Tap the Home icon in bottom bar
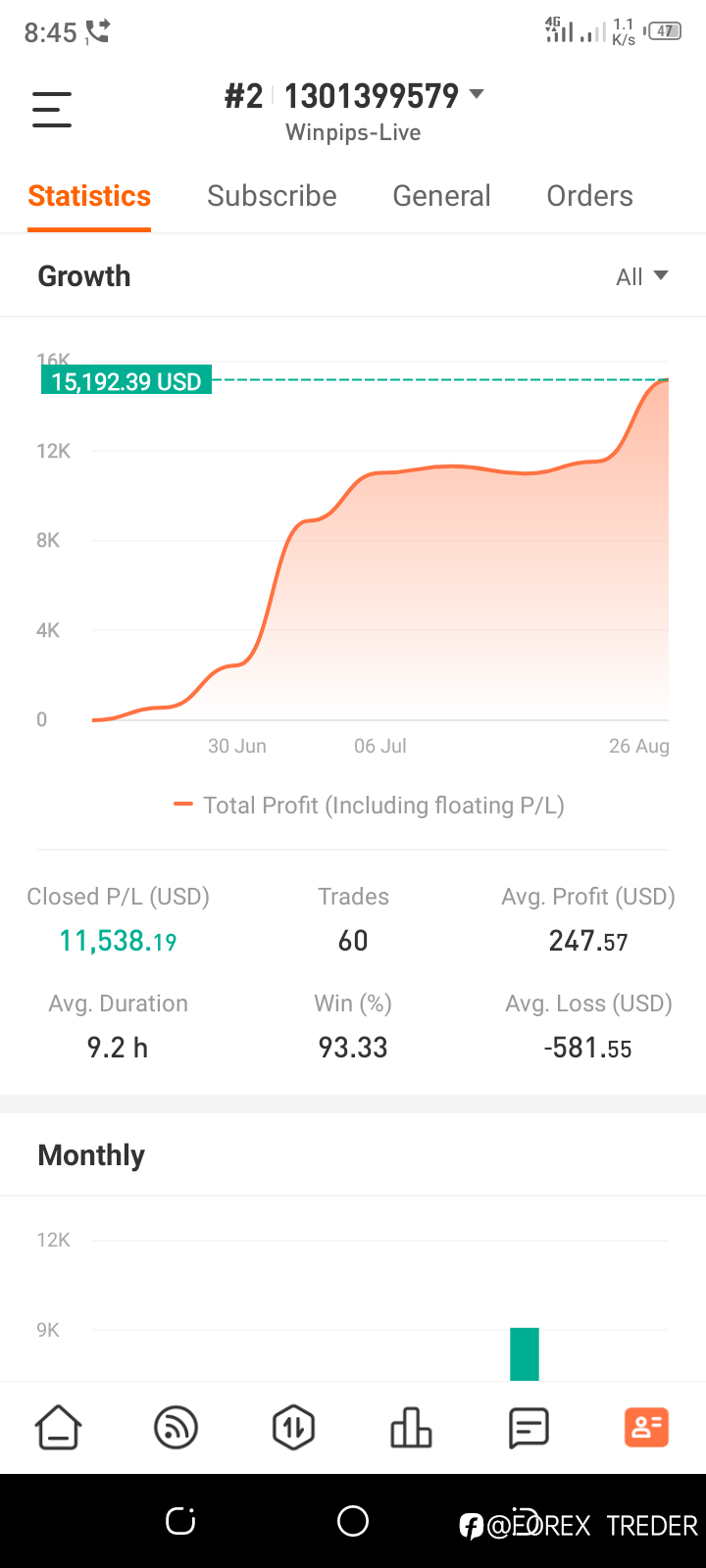This screenshot has width=706, height=1568. [x=59, y=1428]
